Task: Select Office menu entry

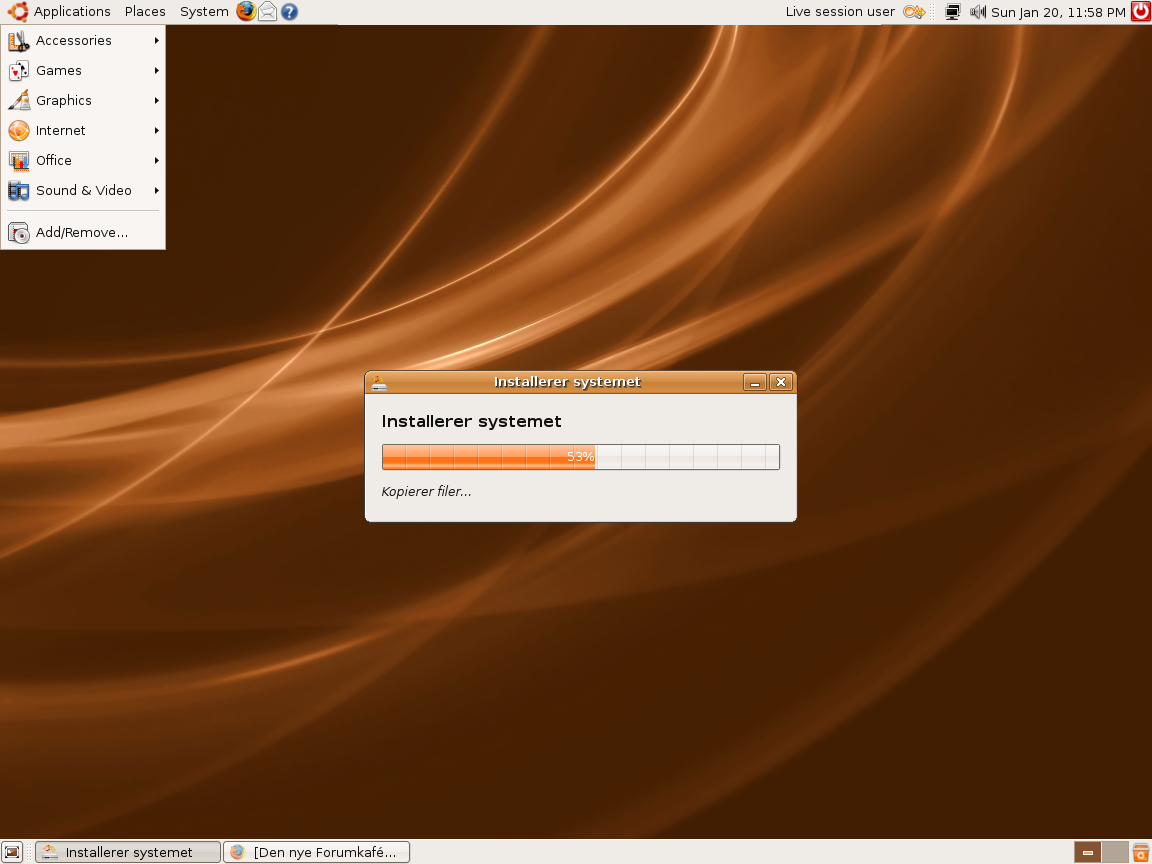Action: pyautogui.click(x=83, y=160)
